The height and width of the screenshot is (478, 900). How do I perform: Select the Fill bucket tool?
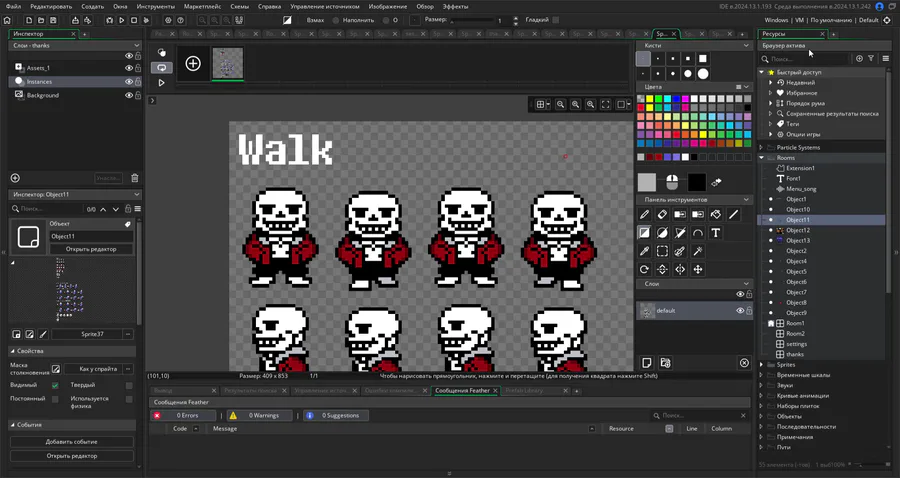coord(715,215)
